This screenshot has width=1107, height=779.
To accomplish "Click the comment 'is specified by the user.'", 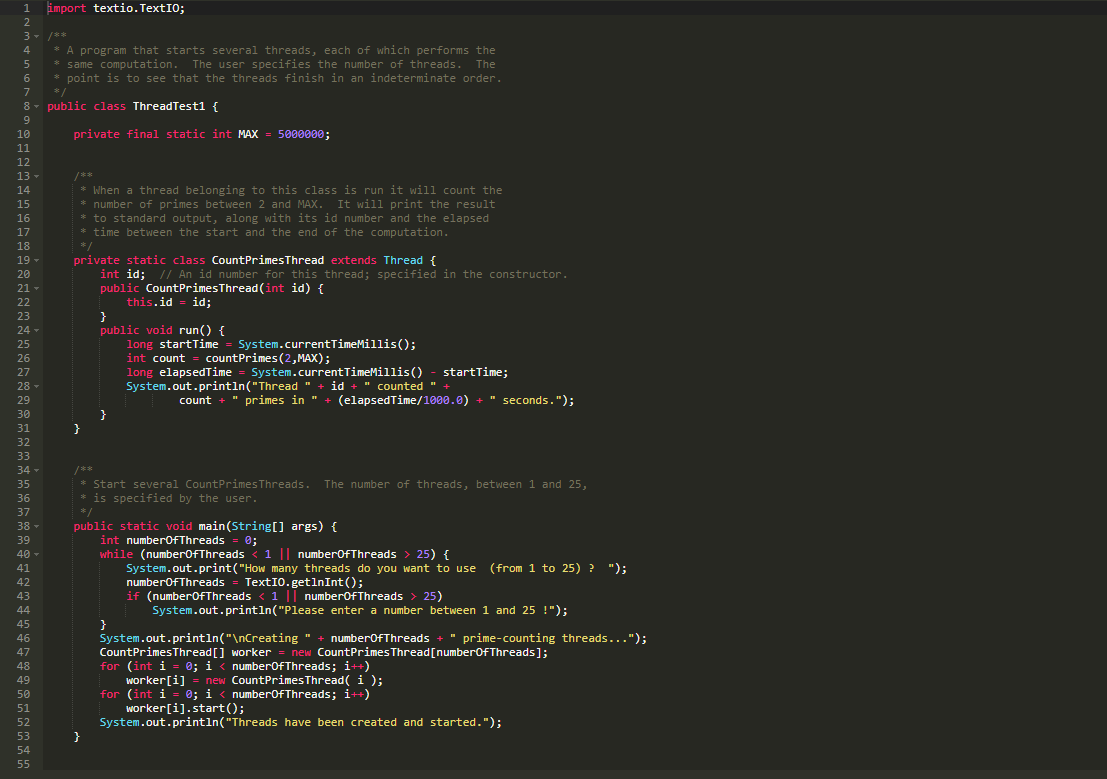I will (x=175, y=498).
